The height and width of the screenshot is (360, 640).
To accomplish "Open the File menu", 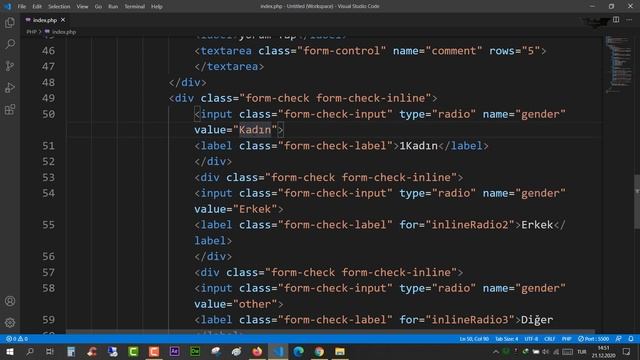I will tap(22, 6).
